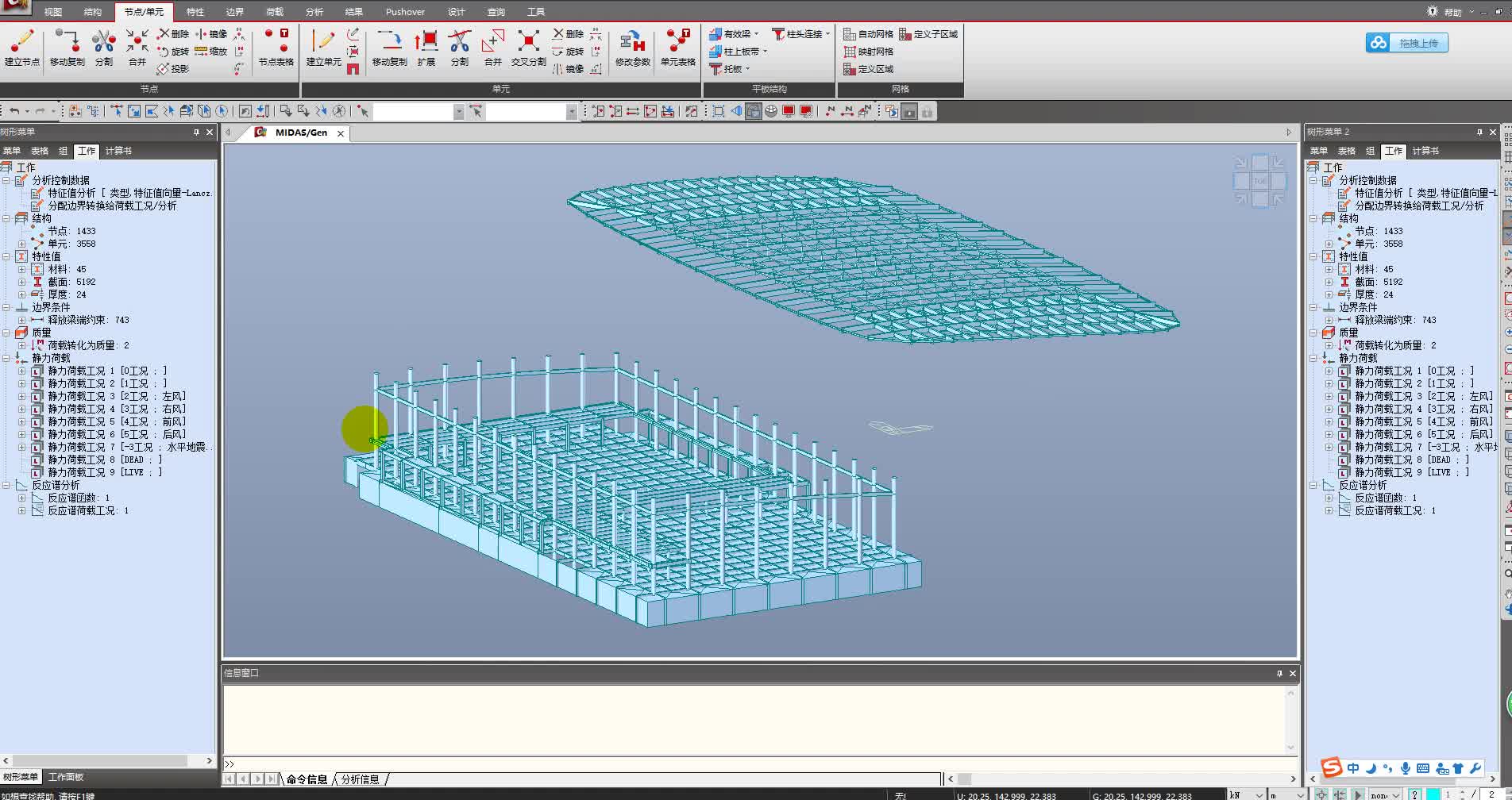The height and width of the screenshot is (800, 1512).
Task: Switch to the 荷载 ribbon tab
Action: (x=274, y=12)
